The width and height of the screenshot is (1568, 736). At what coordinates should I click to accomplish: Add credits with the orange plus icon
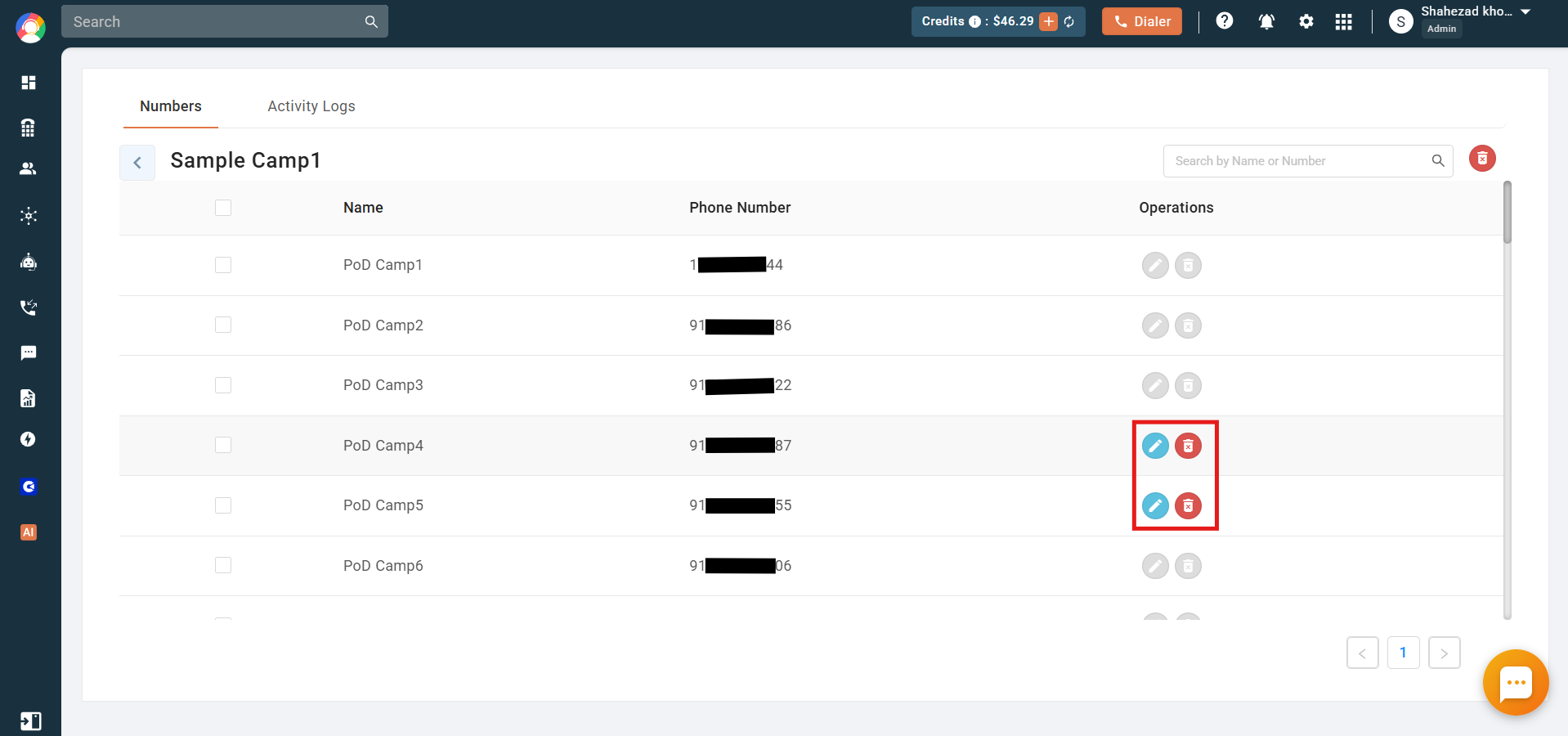pyautogui.click(x=1049, y=21)
